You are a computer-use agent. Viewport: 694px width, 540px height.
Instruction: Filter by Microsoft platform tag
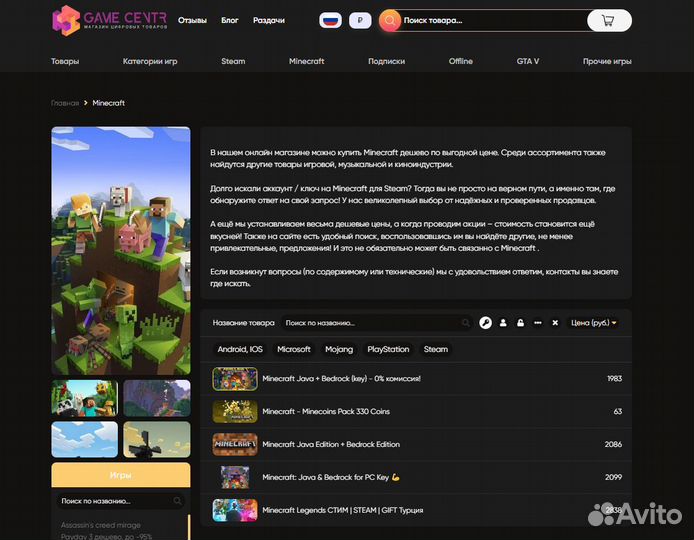coord(293,349)
